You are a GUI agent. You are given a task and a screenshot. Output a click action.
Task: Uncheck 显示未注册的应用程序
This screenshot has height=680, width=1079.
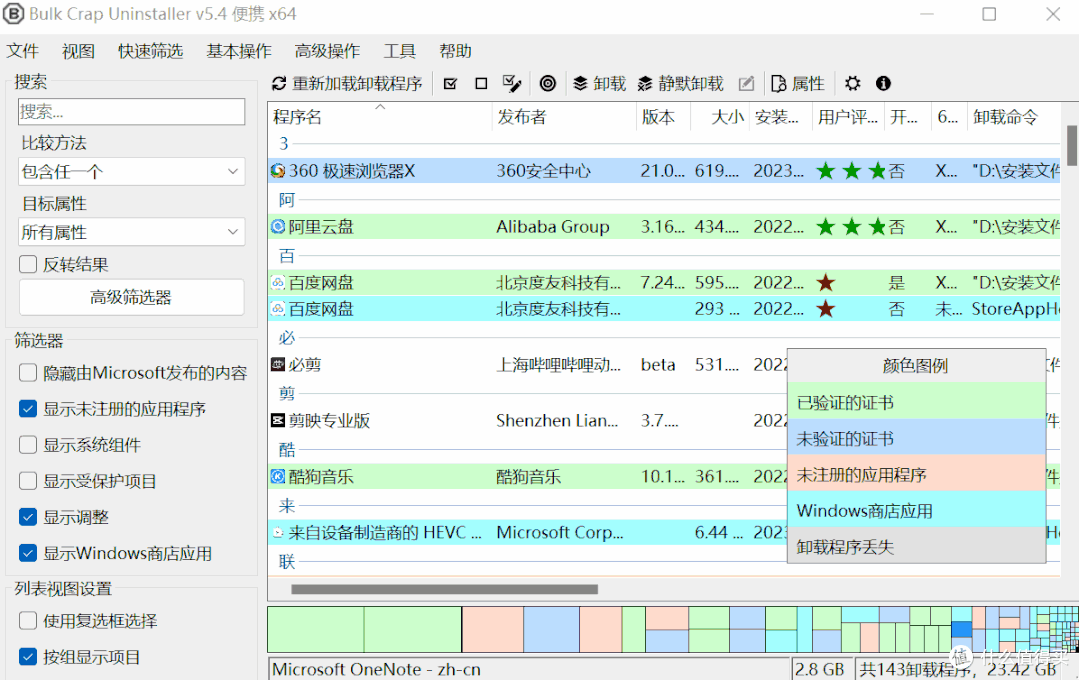click(x=28, y=409)
